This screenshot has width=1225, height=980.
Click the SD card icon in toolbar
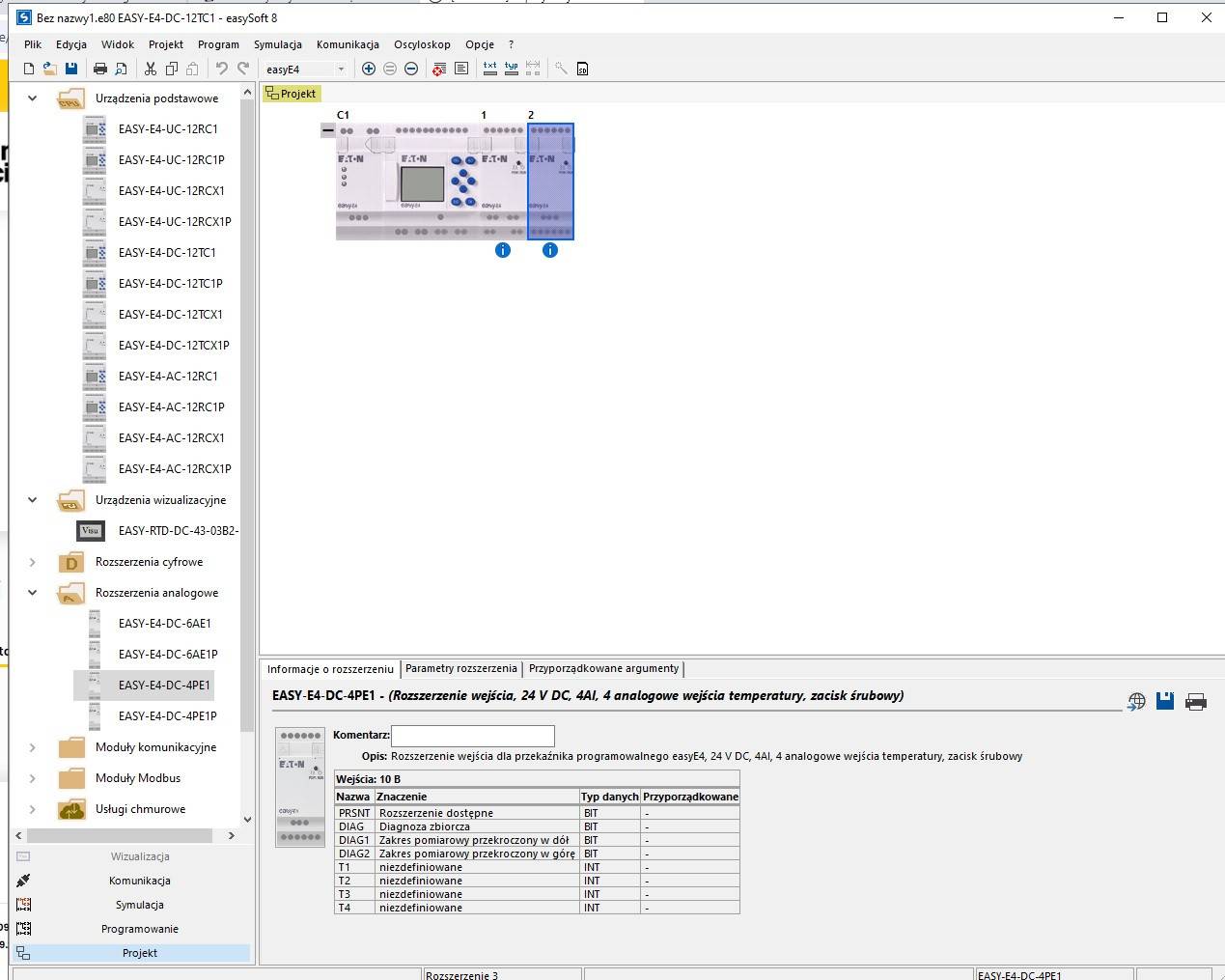(x=582, y=69)
